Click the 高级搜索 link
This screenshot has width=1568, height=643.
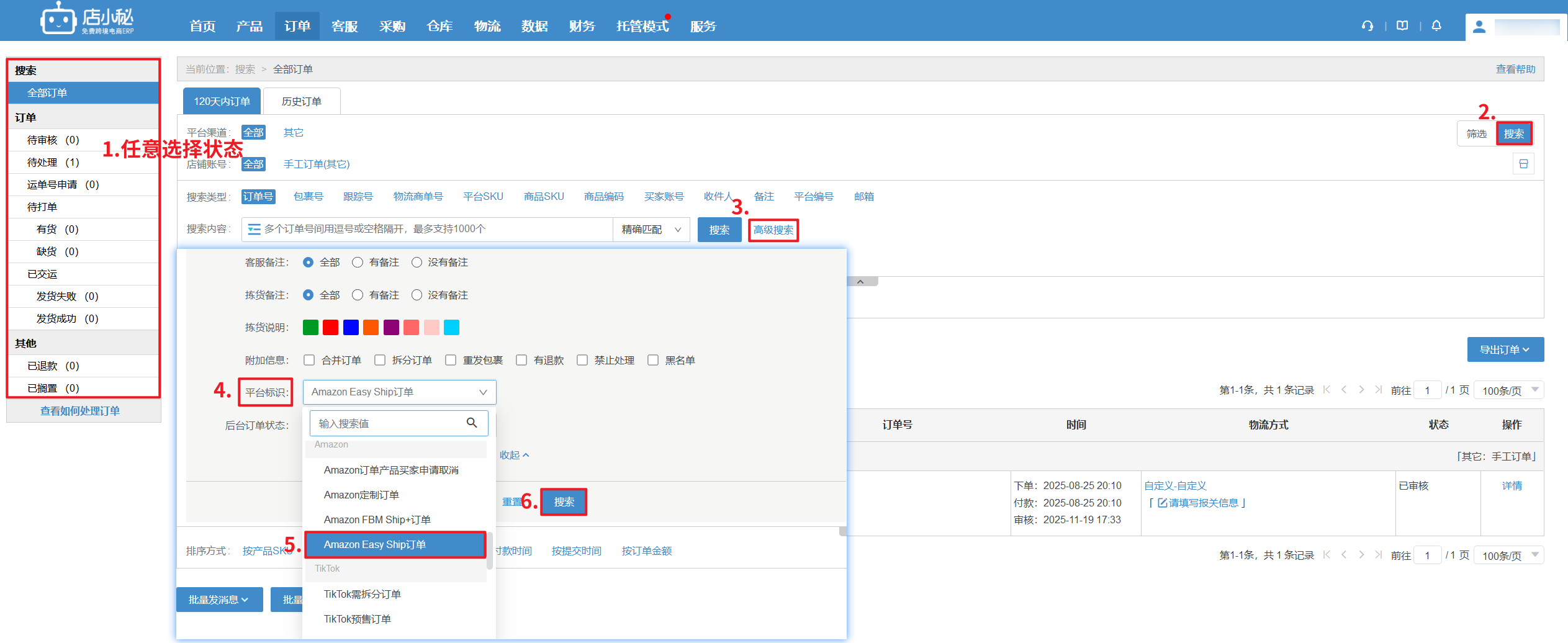tap(773, 230)
